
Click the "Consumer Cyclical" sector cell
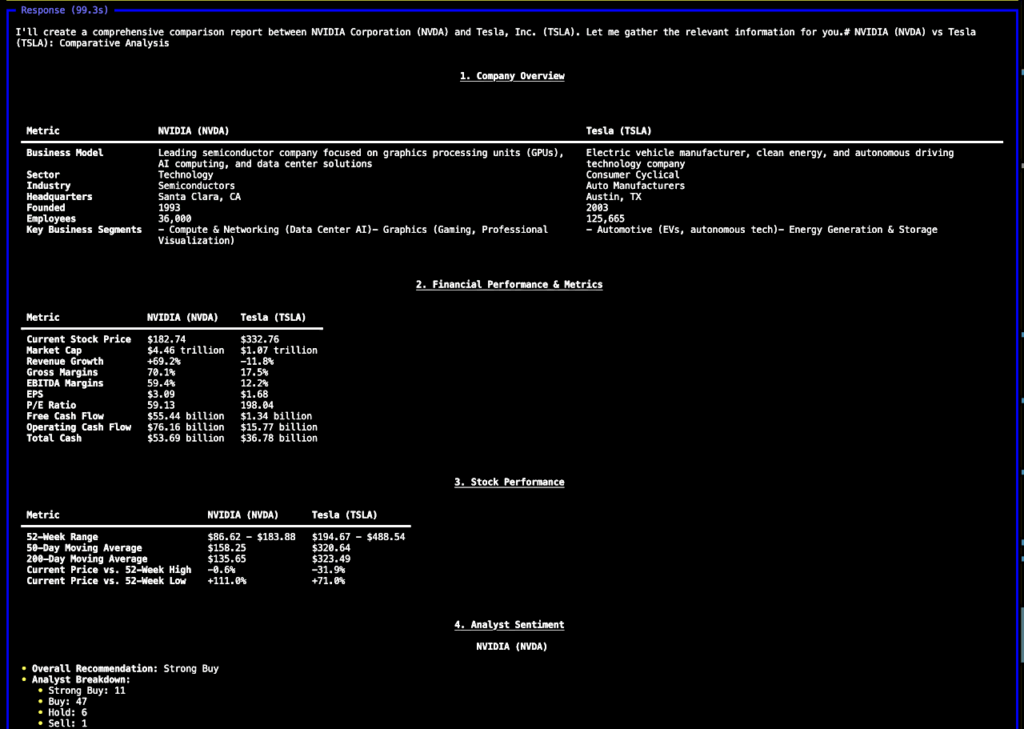633,175
